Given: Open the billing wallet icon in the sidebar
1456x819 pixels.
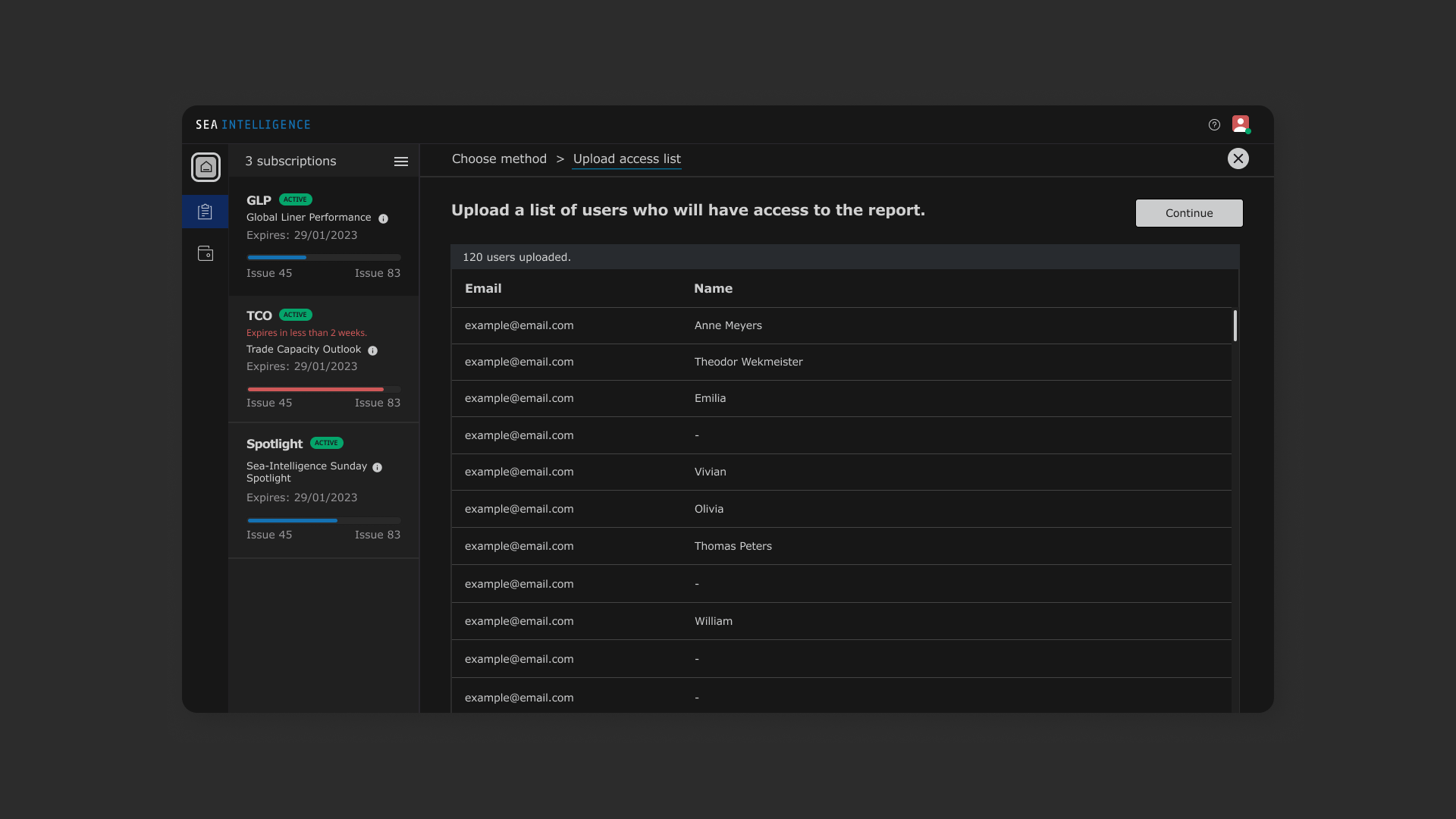Looking at the screenshot, I should click(x=205, y=253).
